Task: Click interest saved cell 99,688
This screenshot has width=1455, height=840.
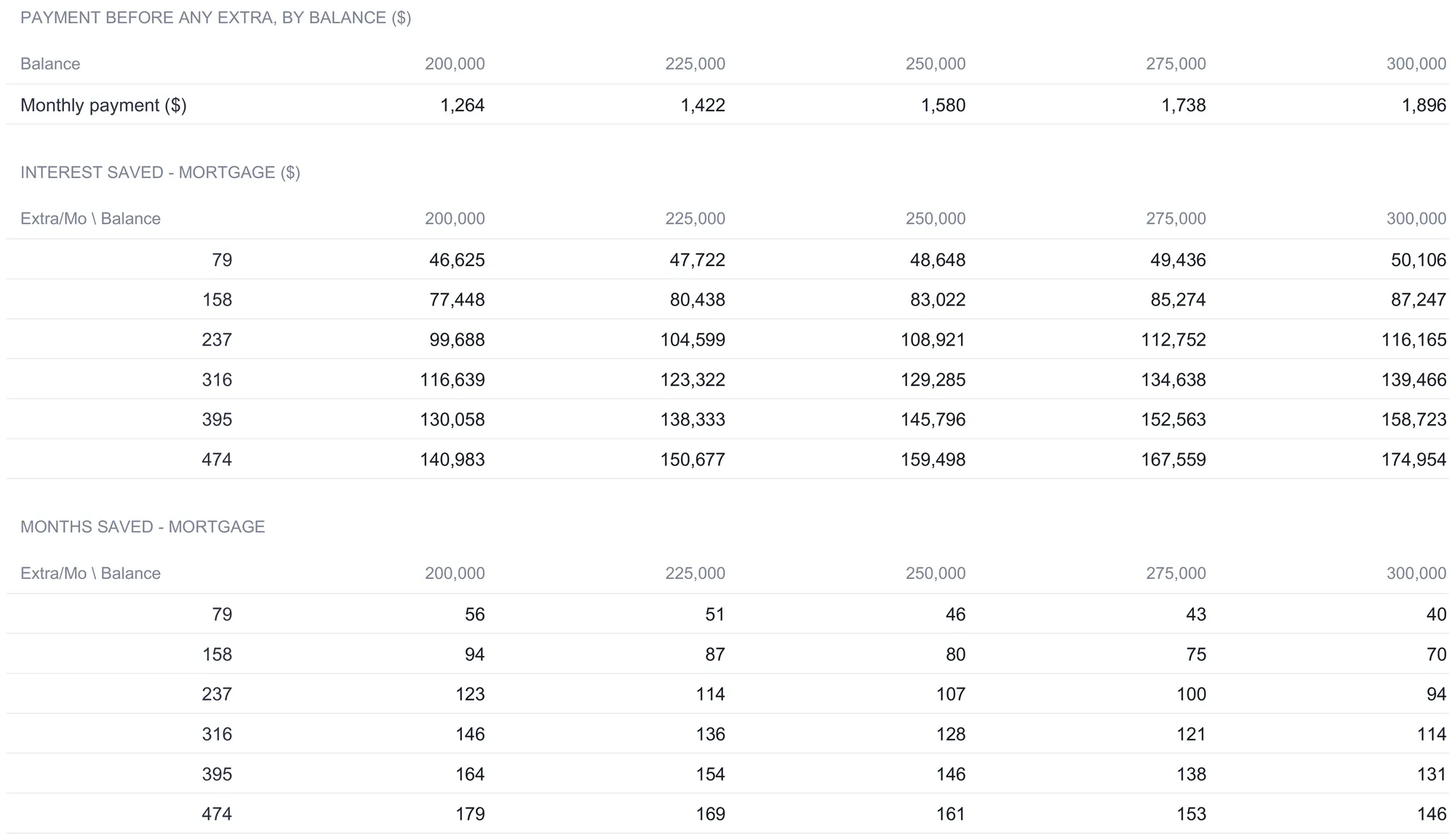Action: (457, 340)
